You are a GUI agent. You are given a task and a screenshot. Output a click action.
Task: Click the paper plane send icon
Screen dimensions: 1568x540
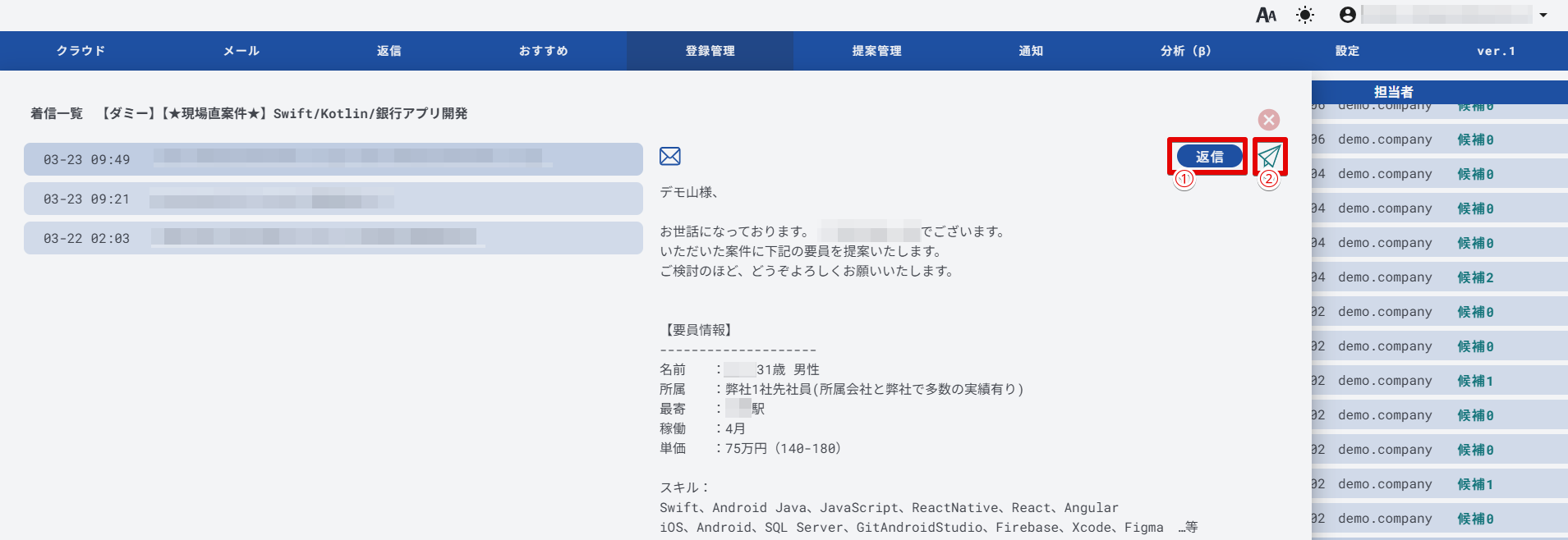pyautogui.click(x=1269, y=156)
